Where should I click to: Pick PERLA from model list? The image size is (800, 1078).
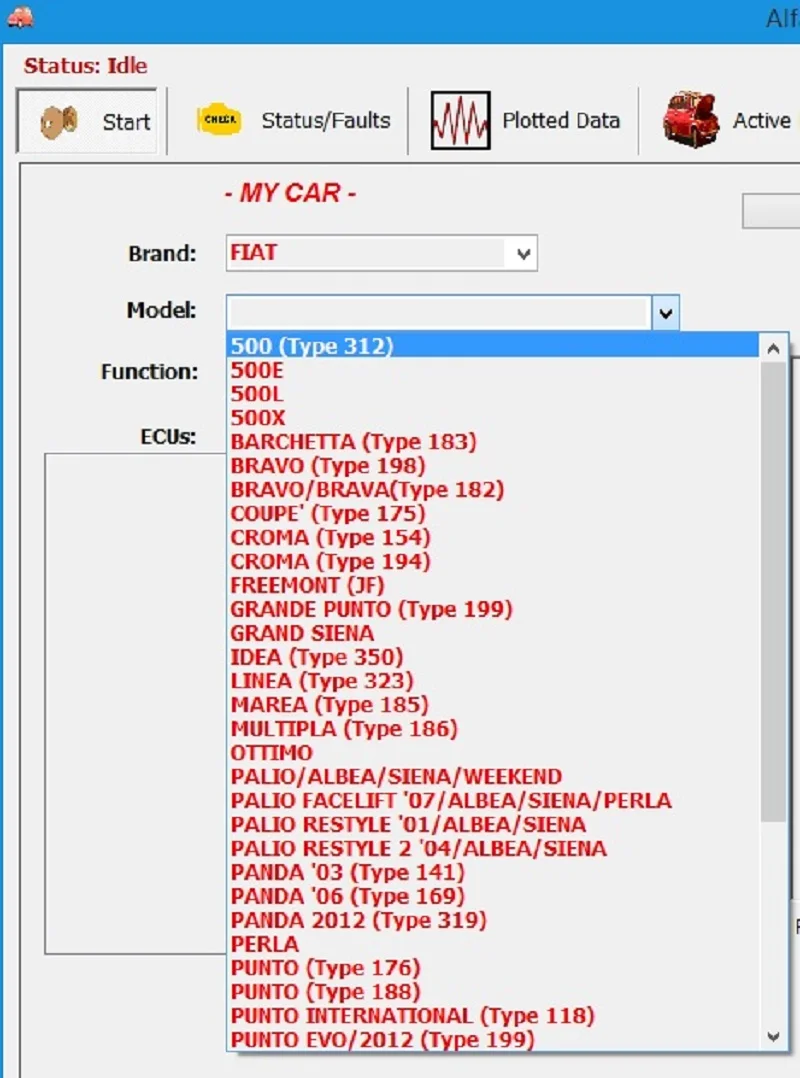point(492,944)
